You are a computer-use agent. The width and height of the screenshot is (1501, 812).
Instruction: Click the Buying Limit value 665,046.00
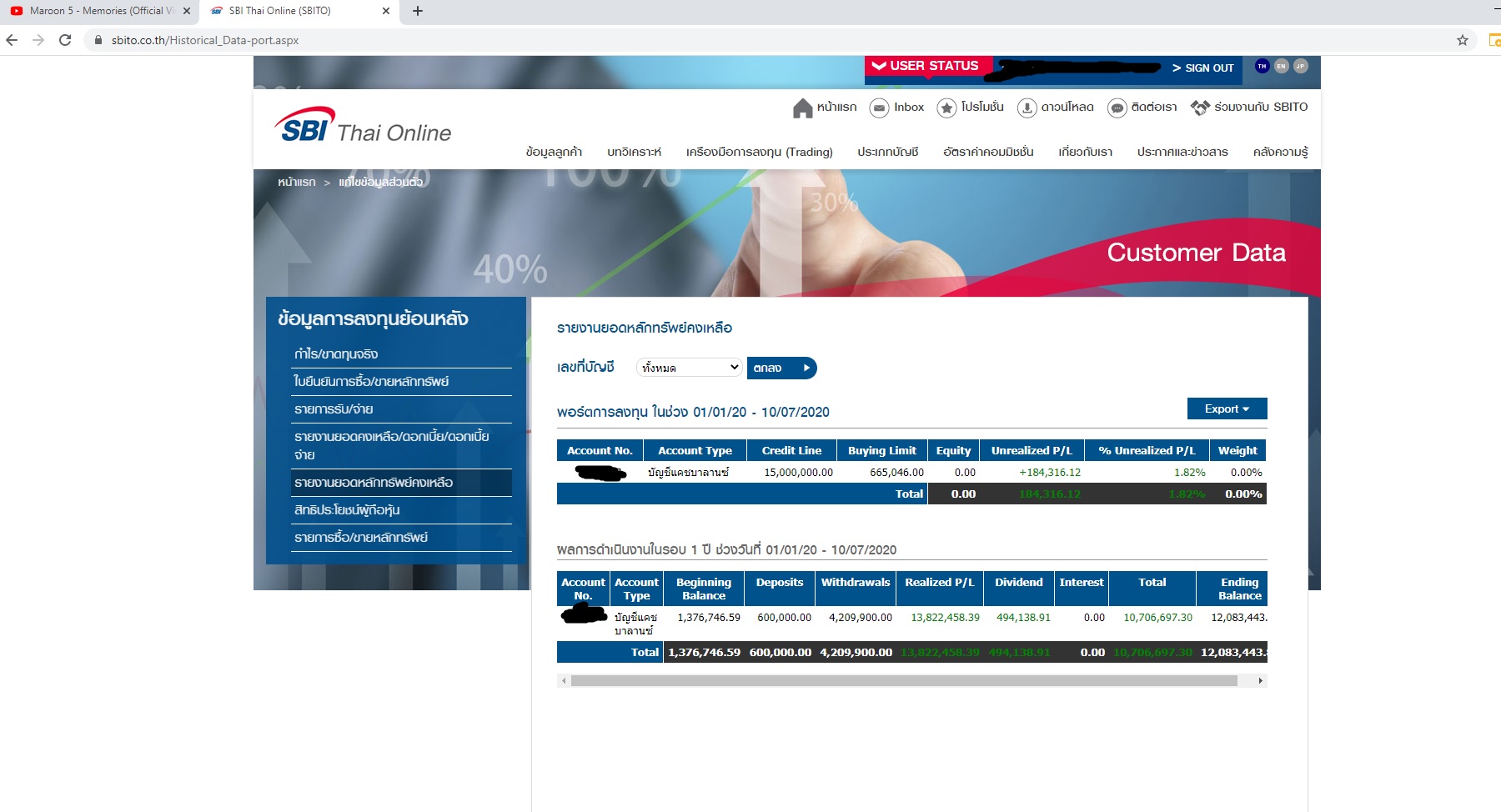tap(896, 473)
